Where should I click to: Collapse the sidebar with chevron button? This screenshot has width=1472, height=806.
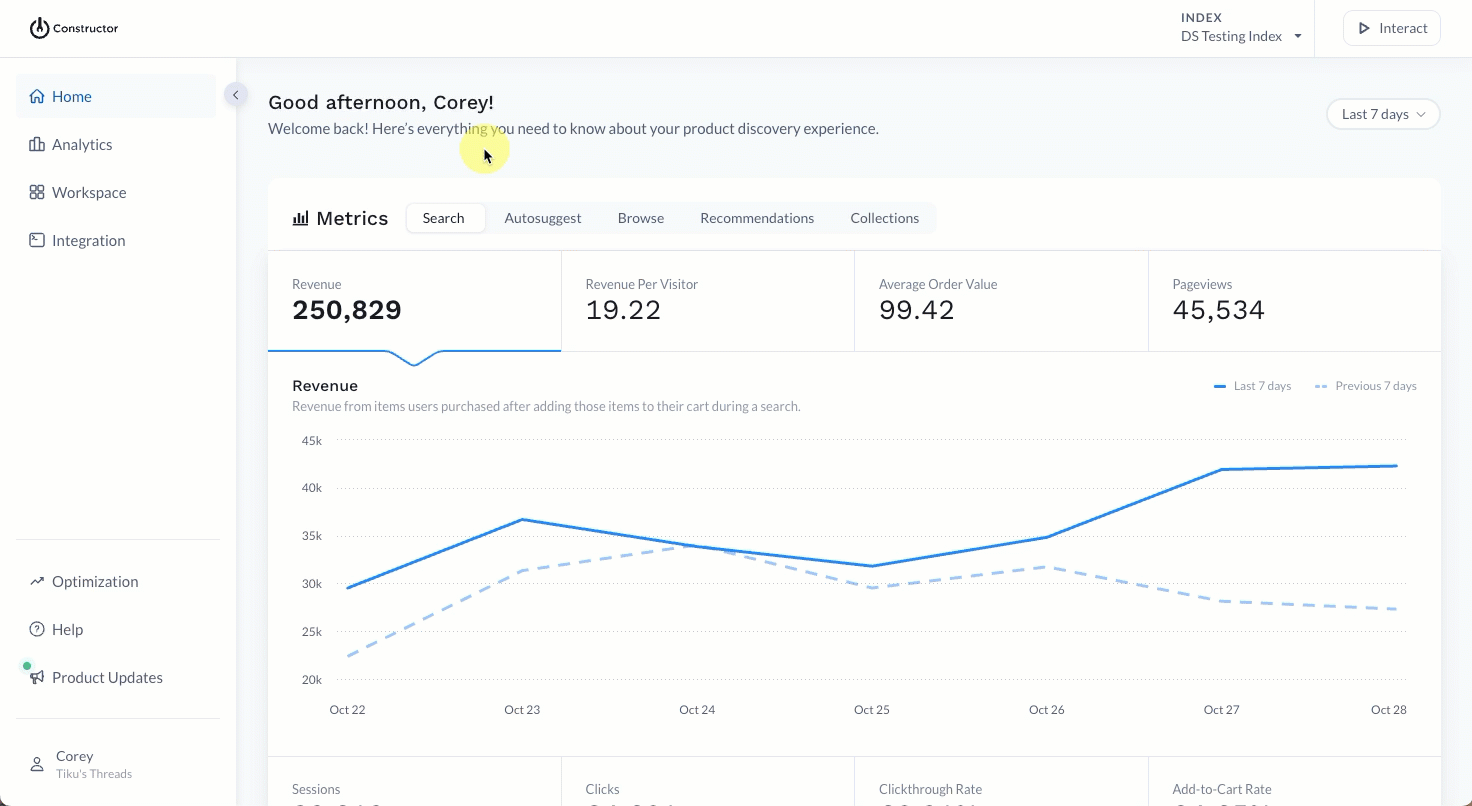236,95
